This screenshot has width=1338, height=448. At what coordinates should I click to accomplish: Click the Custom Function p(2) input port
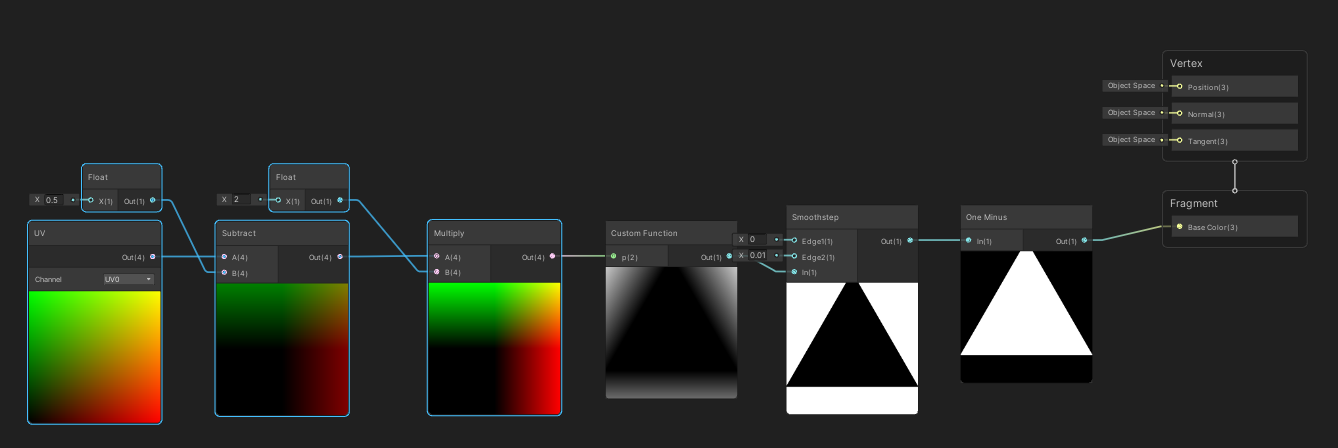(614, 257)
